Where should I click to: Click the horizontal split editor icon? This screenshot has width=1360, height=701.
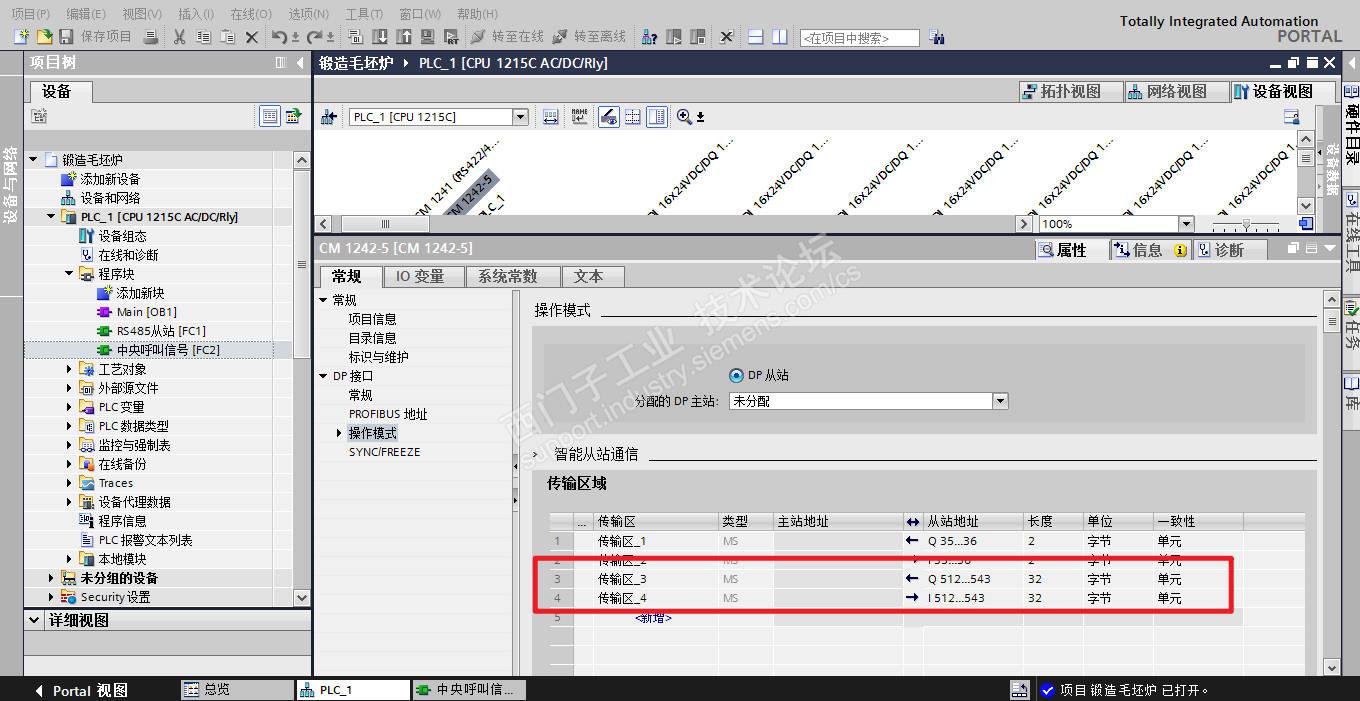pos(756,36)
